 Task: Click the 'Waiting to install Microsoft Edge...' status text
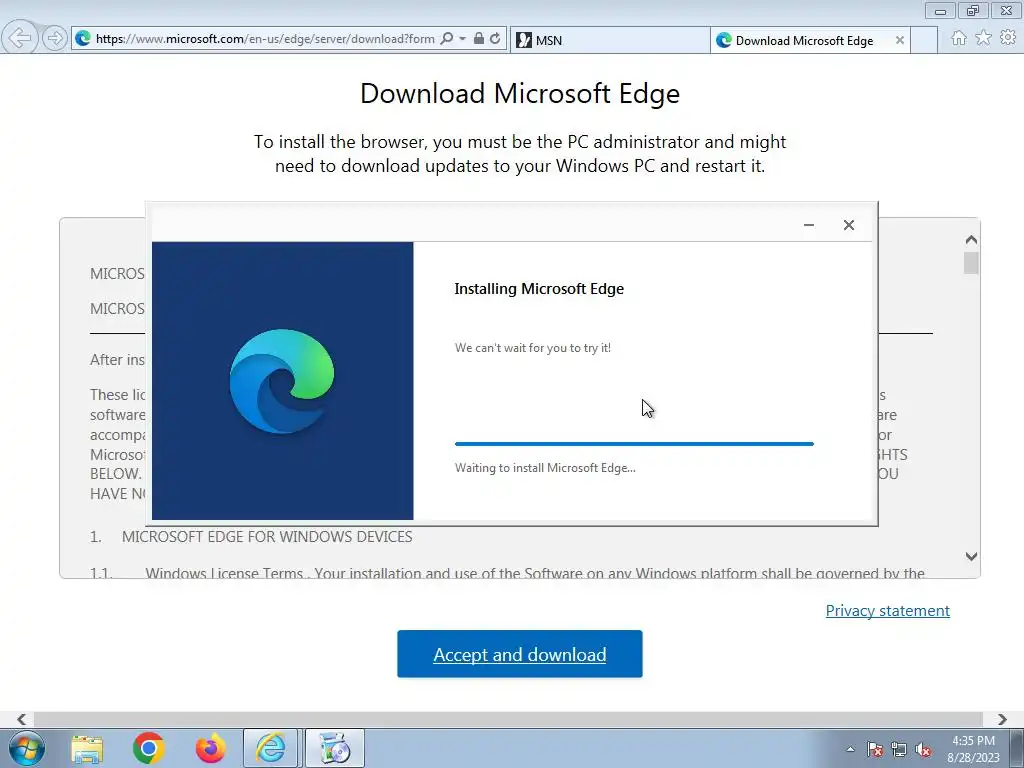pos(545,468)
